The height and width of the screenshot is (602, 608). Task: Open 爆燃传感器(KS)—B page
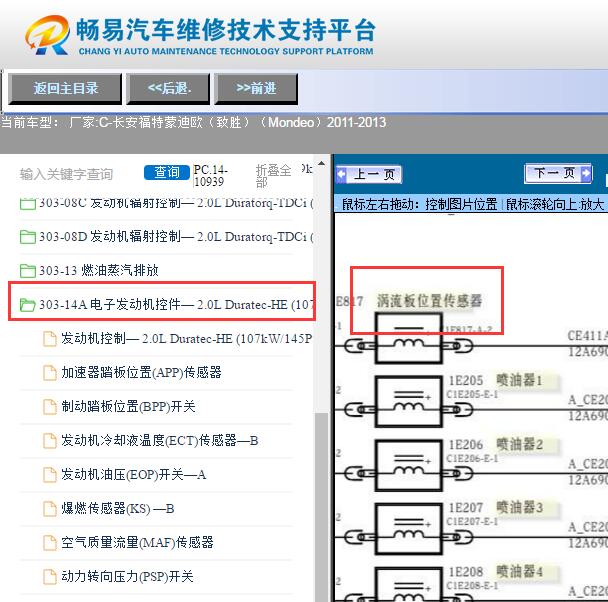[x=117, y=509]
